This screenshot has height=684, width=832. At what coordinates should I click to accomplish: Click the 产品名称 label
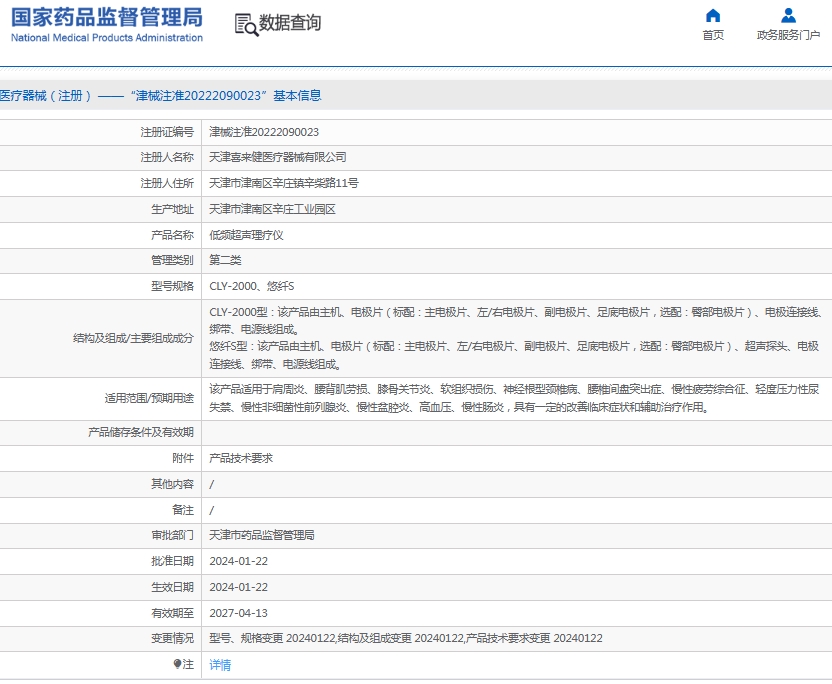click(172, 235)
